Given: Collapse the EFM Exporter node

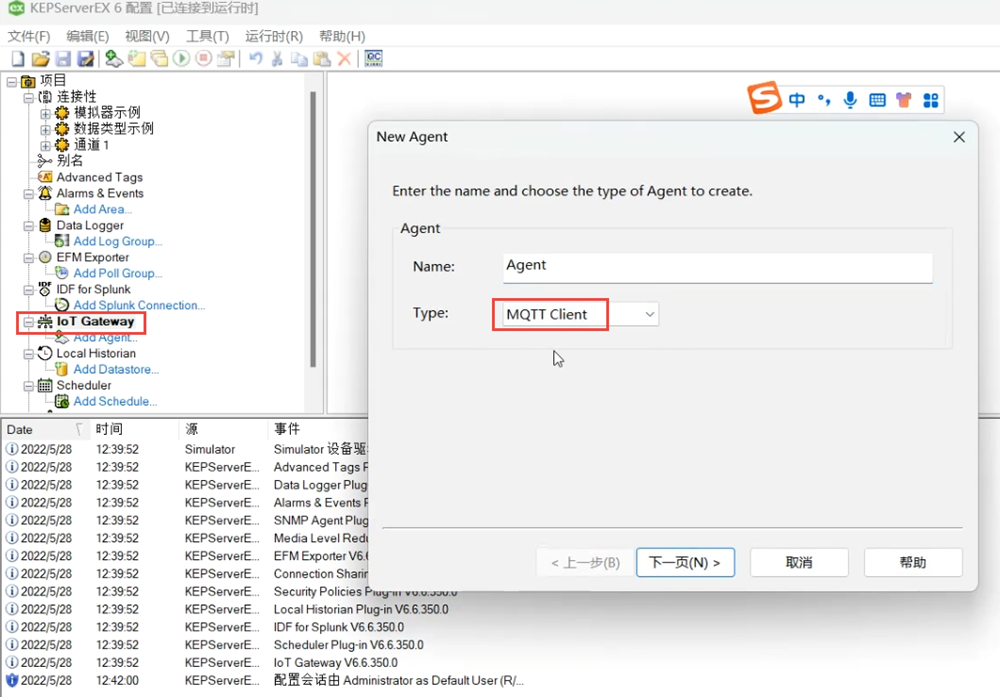Looking at the screenshot, I should [x=29, y=258].
